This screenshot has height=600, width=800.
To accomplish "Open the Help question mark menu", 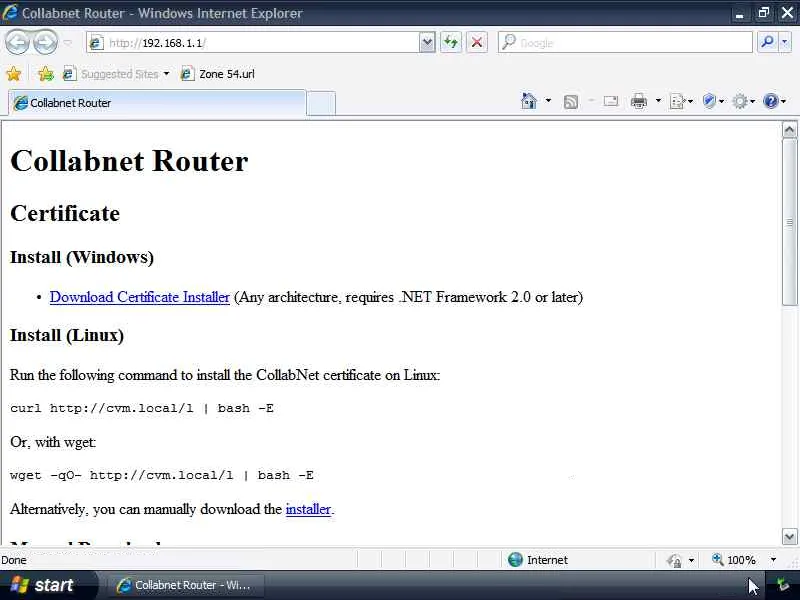I will tap(774, 101).
